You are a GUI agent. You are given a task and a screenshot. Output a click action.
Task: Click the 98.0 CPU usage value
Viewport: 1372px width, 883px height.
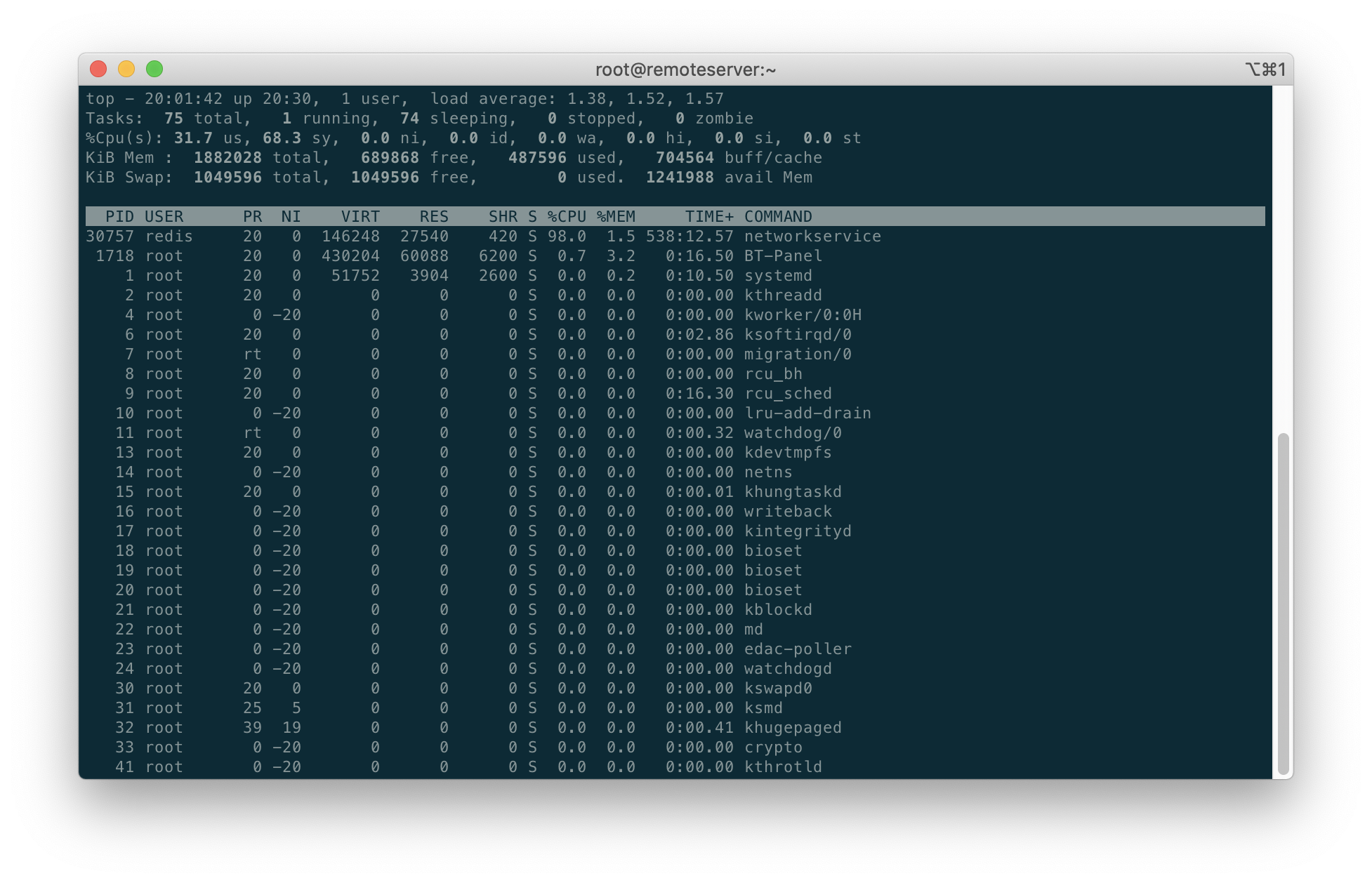click(x=567, y=237)
